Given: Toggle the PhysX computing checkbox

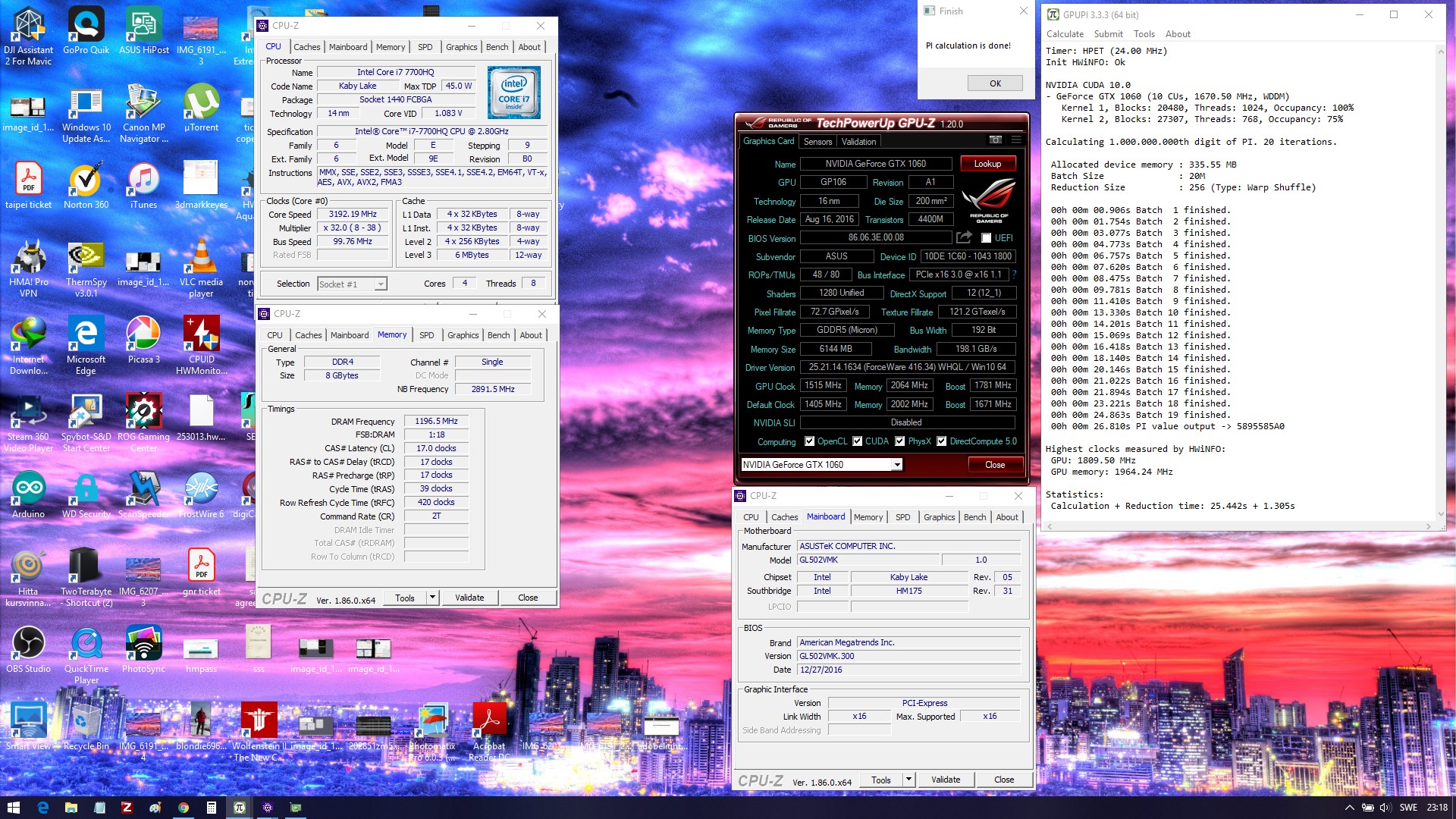Looking at the screenshot, I should point(900,441).
